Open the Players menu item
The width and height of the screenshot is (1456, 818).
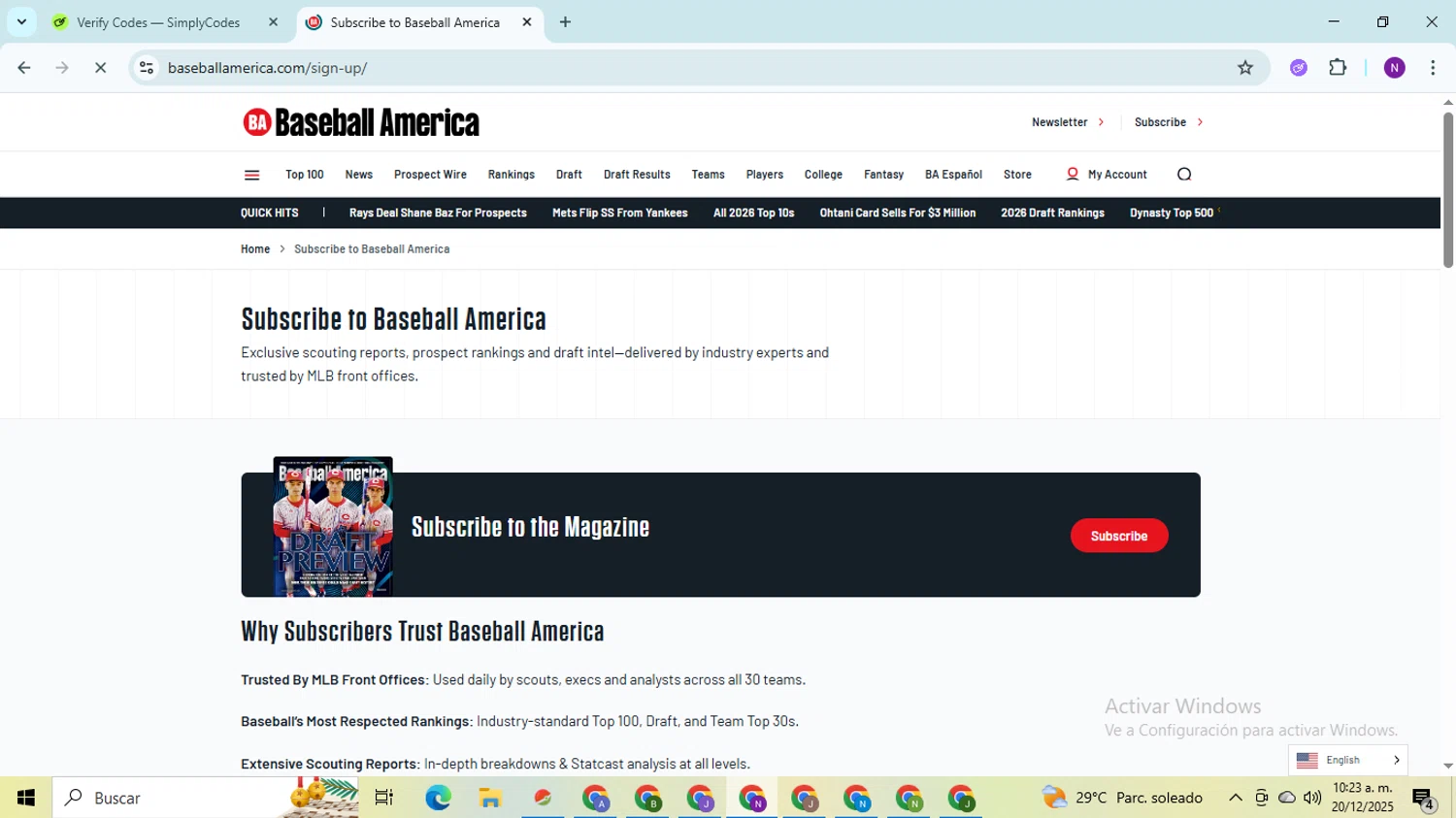coord(765,175)
